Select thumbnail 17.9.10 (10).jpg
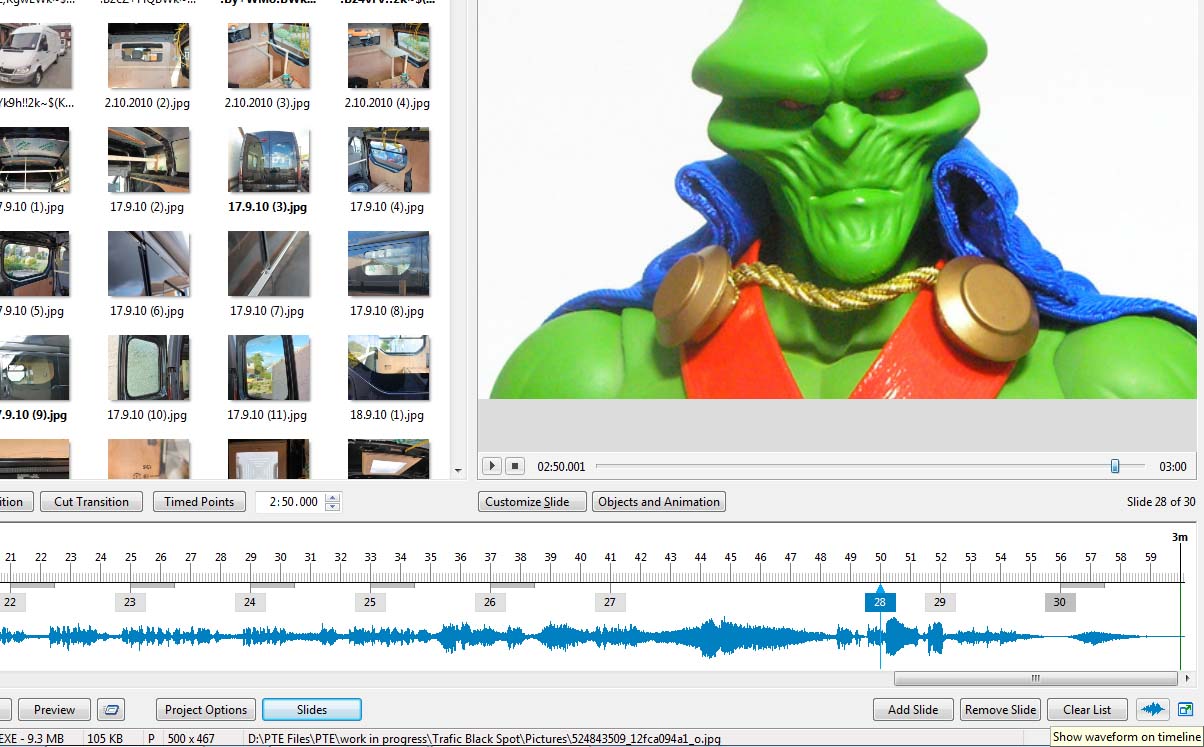The height and width of the screenshot is (747, 1204). (148, 368)
